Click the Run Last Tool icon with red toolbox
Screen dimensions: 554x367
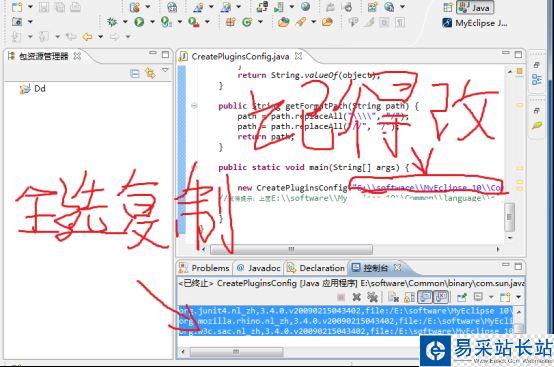click(x=194, y=22)
